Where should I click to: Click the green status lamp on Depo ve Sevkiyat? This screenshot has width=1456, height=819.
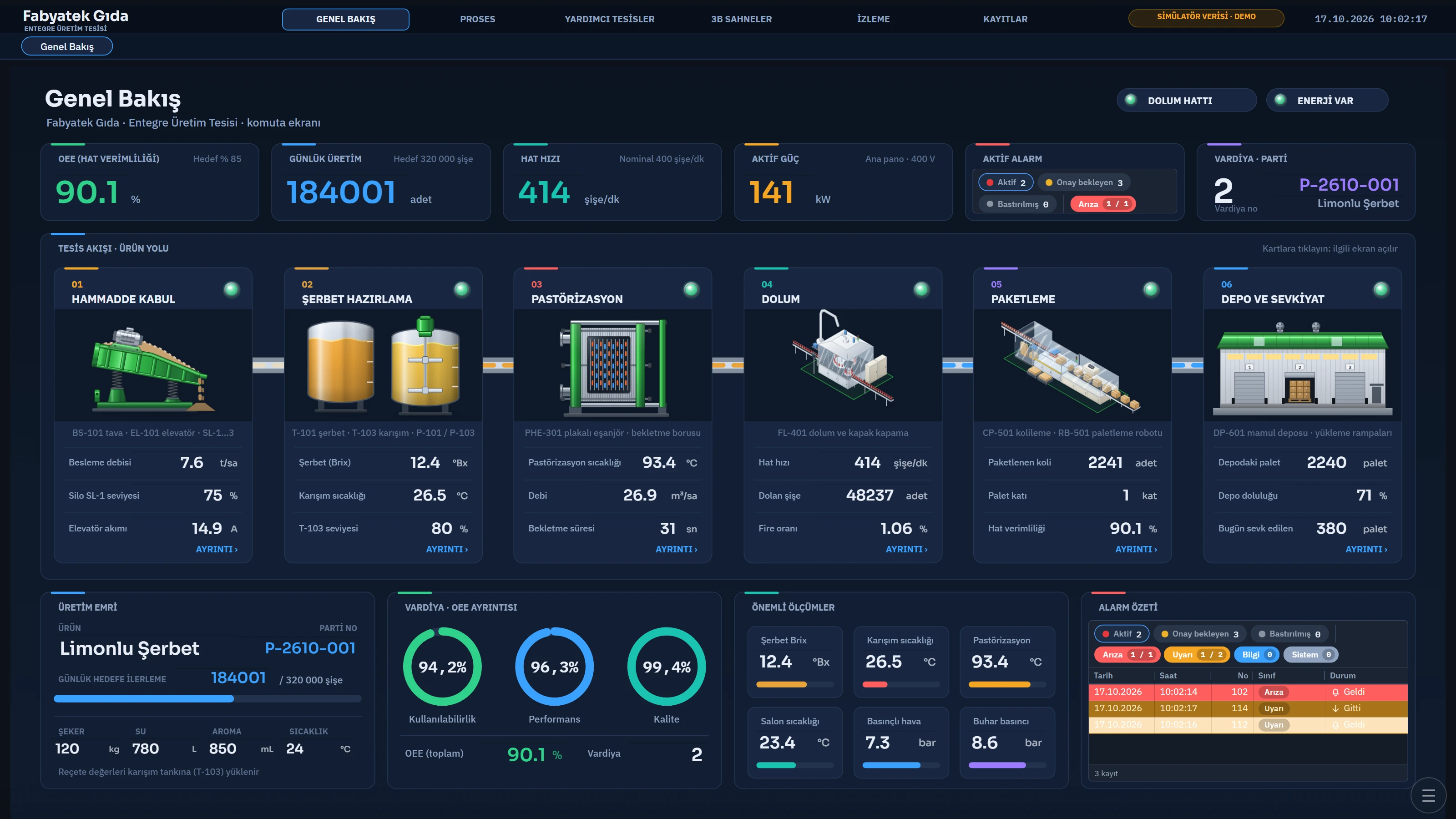pyautogui.click(x=1380, y=289)
